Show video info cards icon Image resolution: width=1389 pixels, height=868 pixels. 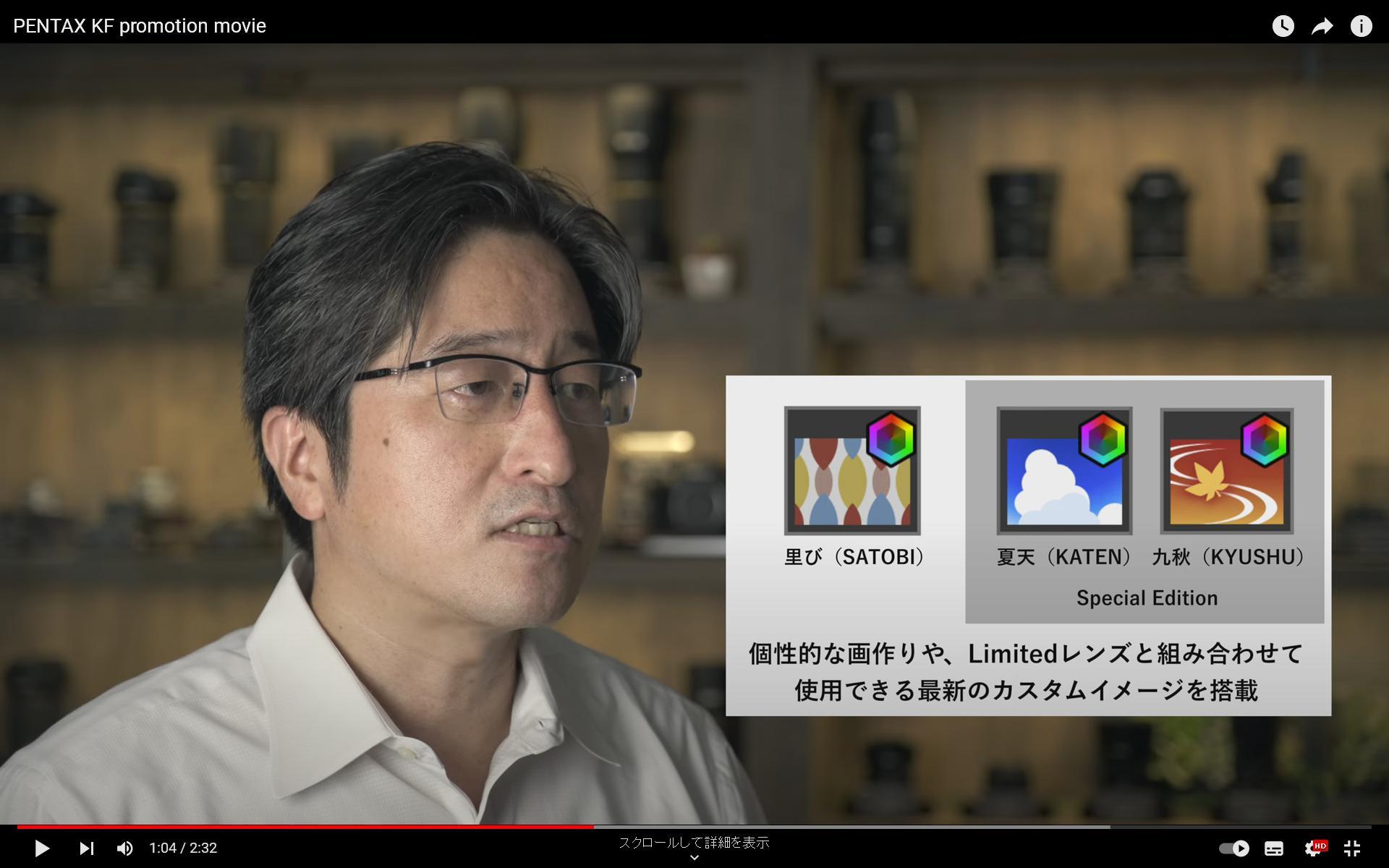click(1361, 26)
